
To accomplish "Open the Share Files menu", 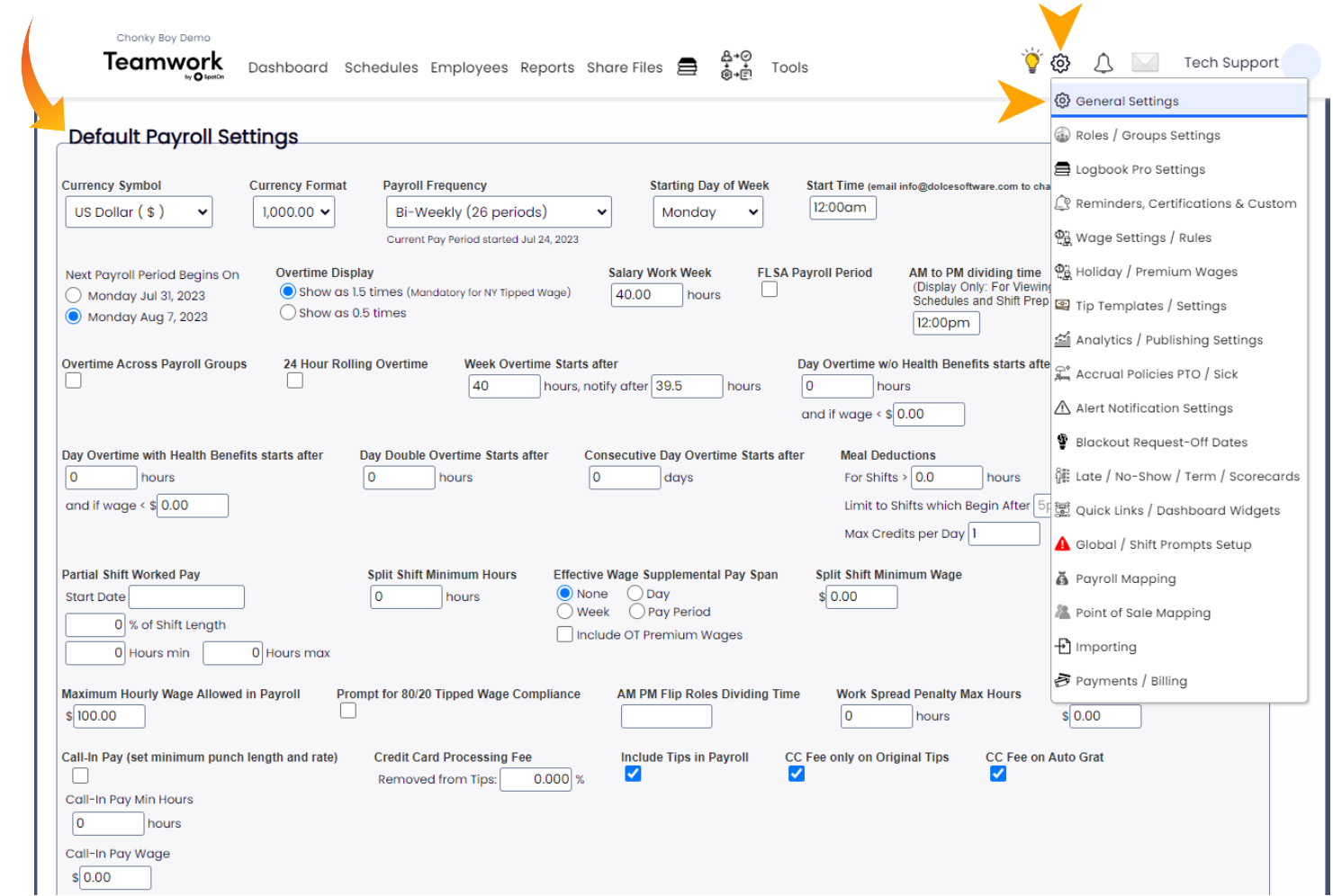I will 625,67.
